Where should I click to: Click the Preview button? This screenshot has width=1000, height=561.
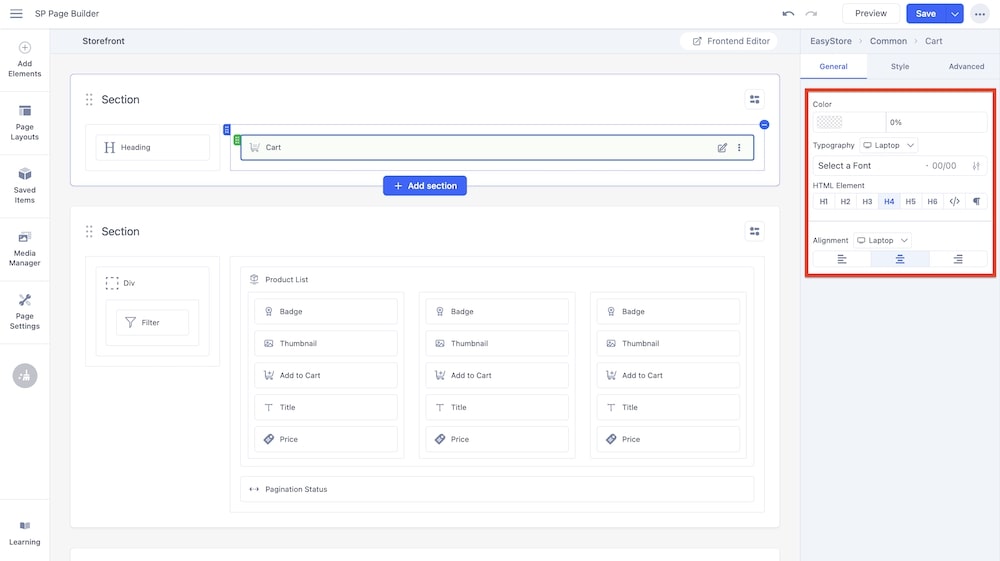pyautogui.click(x=871, y=14)
